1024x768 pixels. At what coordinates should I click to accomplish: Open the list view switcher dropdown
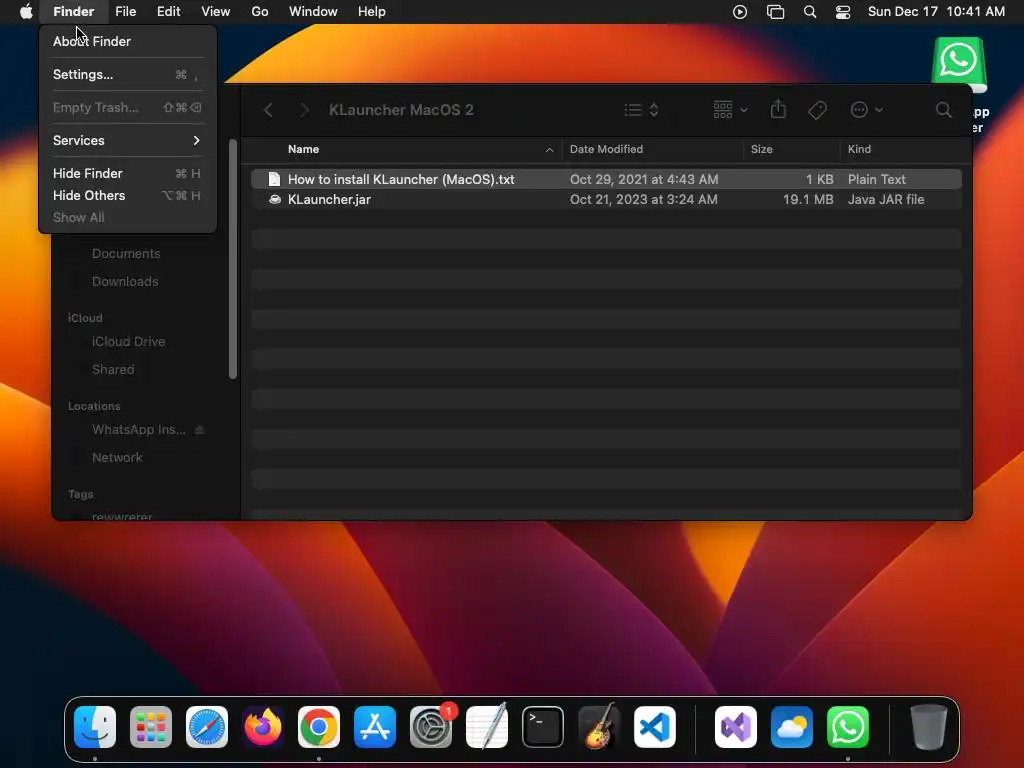[641, 110]
